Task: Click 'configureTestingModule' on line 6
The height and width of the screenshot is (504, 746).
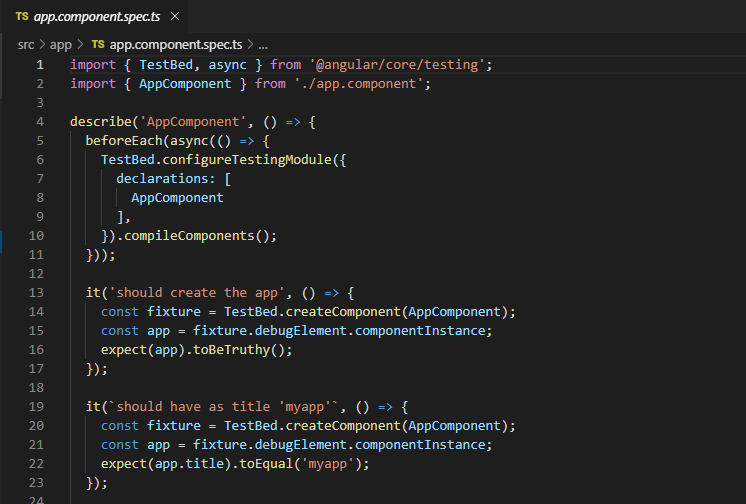Action: [x=247, y=160]
